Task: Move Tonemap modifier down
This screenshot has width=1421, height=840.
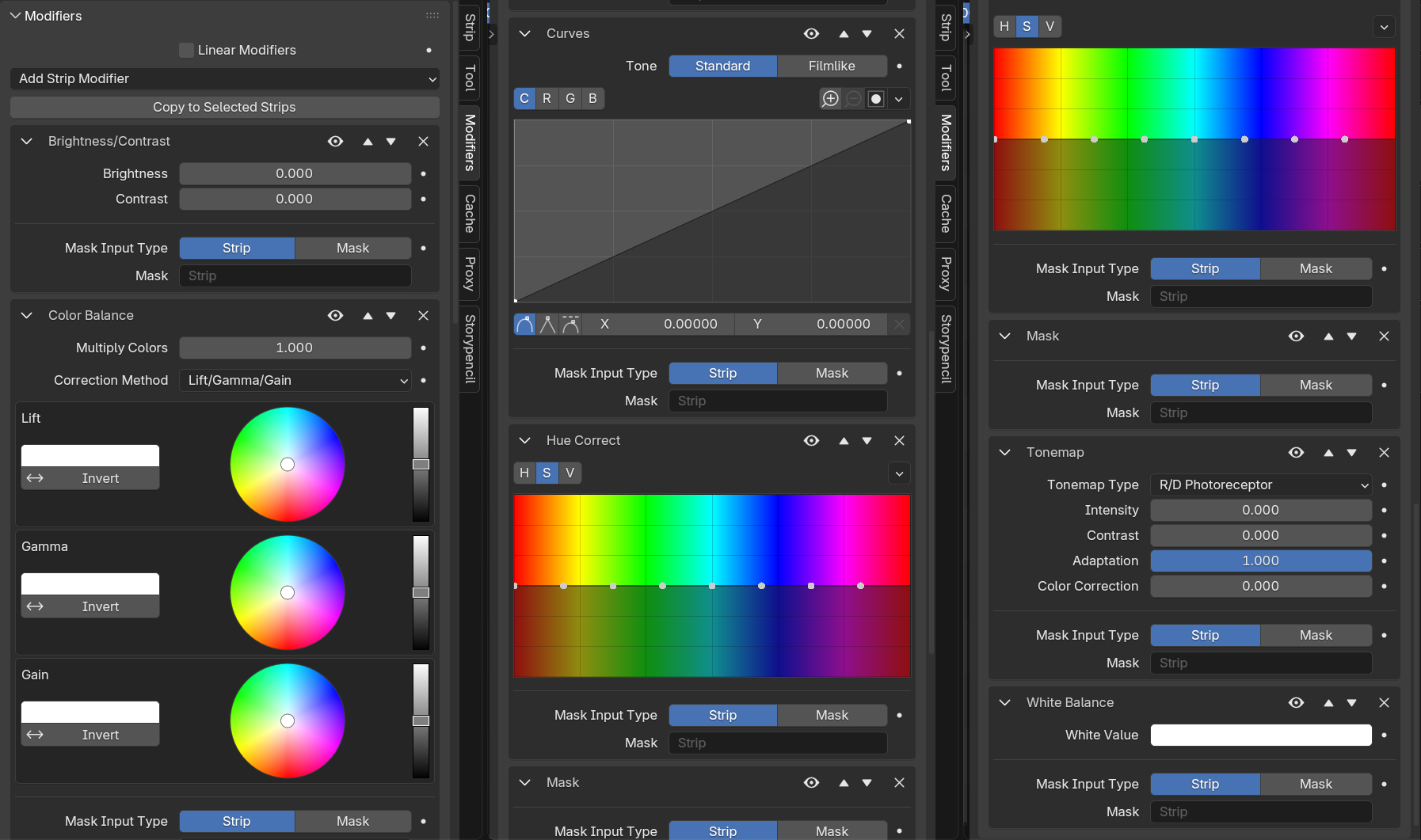Action: tap(1352, 452)
